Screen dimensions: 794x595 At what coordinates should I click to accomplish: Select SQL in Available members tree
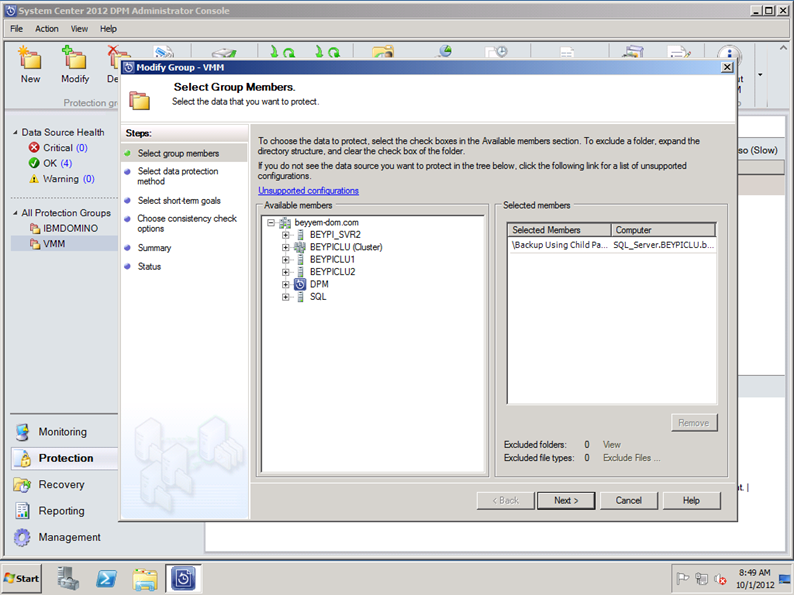(x=318, y=297)
